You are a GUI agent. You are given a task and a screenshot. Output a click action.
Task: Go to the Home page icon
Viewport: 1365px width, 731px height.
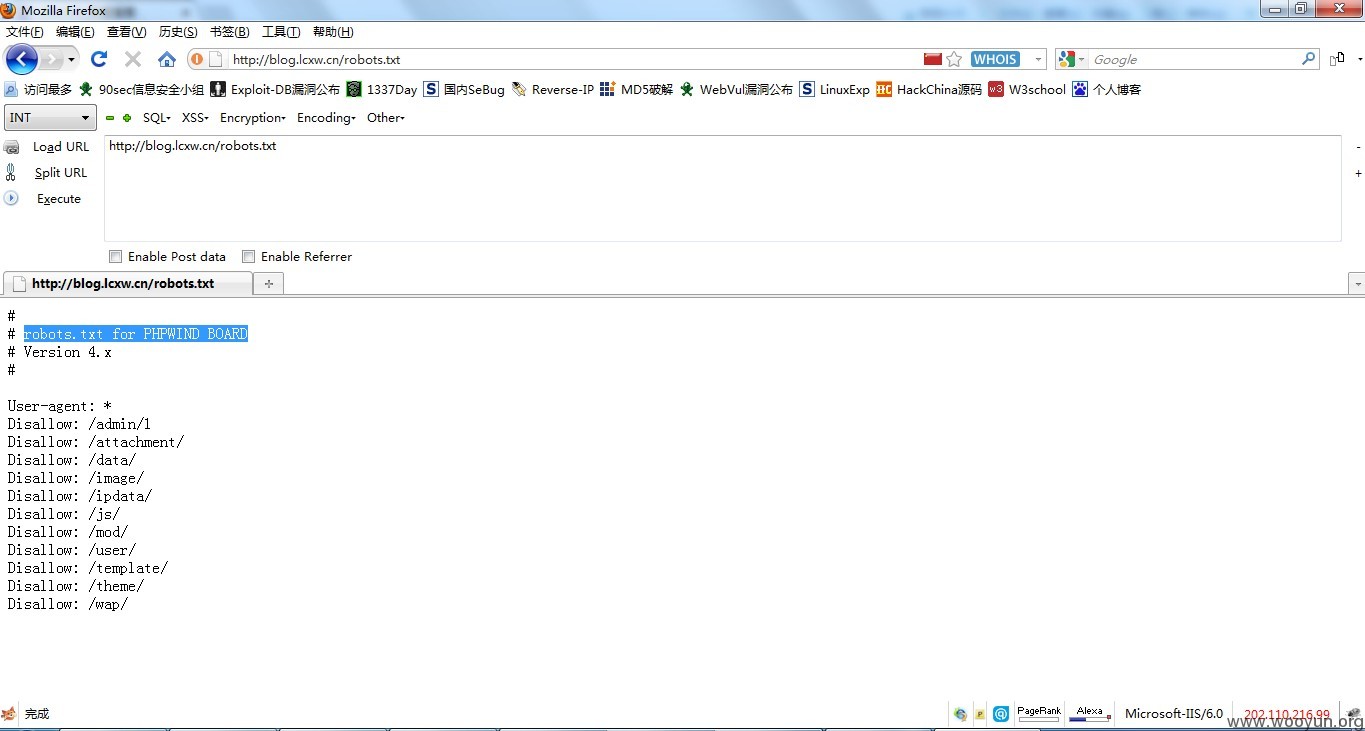pos(167,59)
